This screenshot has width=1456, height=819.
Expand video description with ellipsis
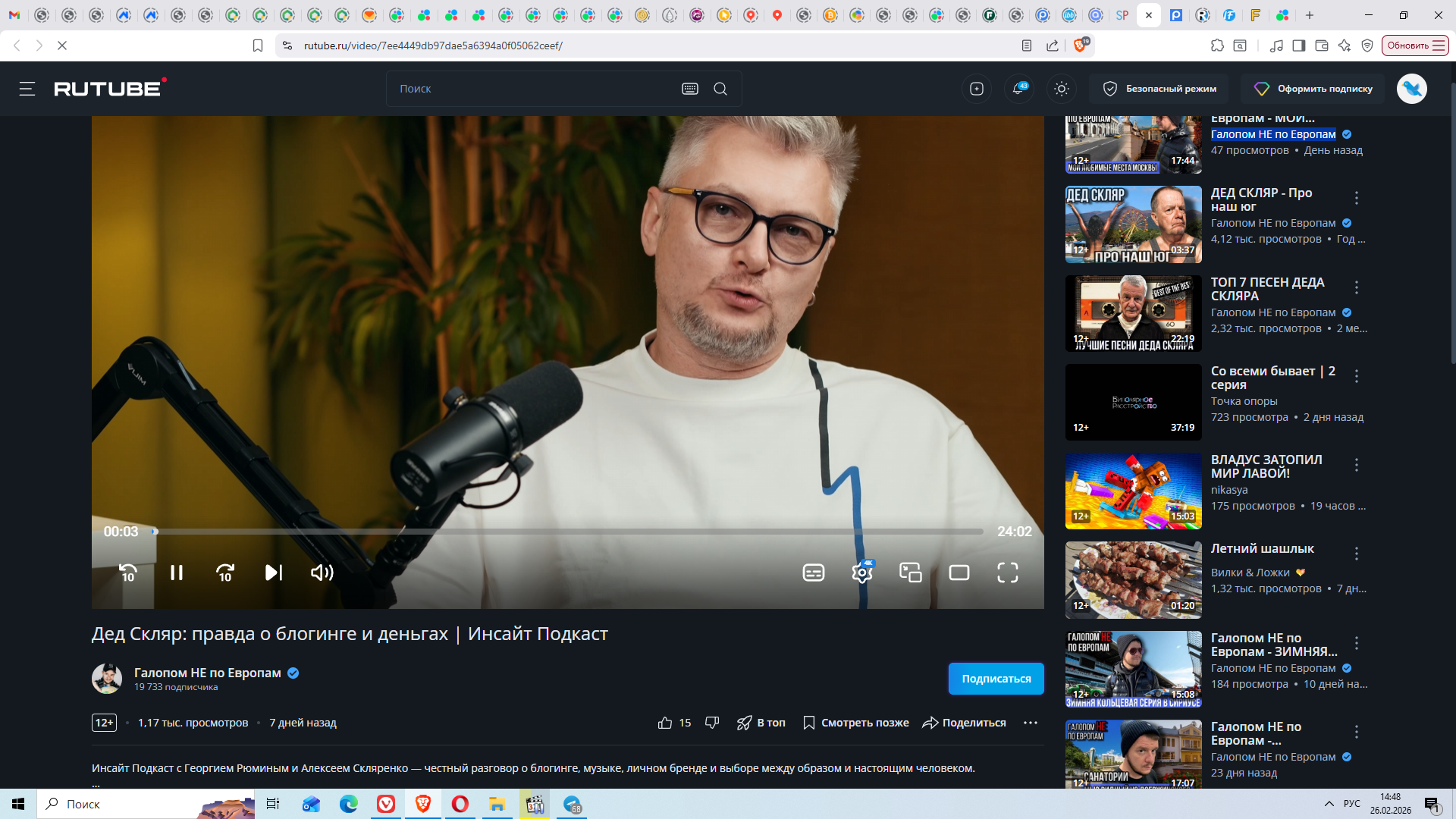pyautogui.click(x=96, y=784)
